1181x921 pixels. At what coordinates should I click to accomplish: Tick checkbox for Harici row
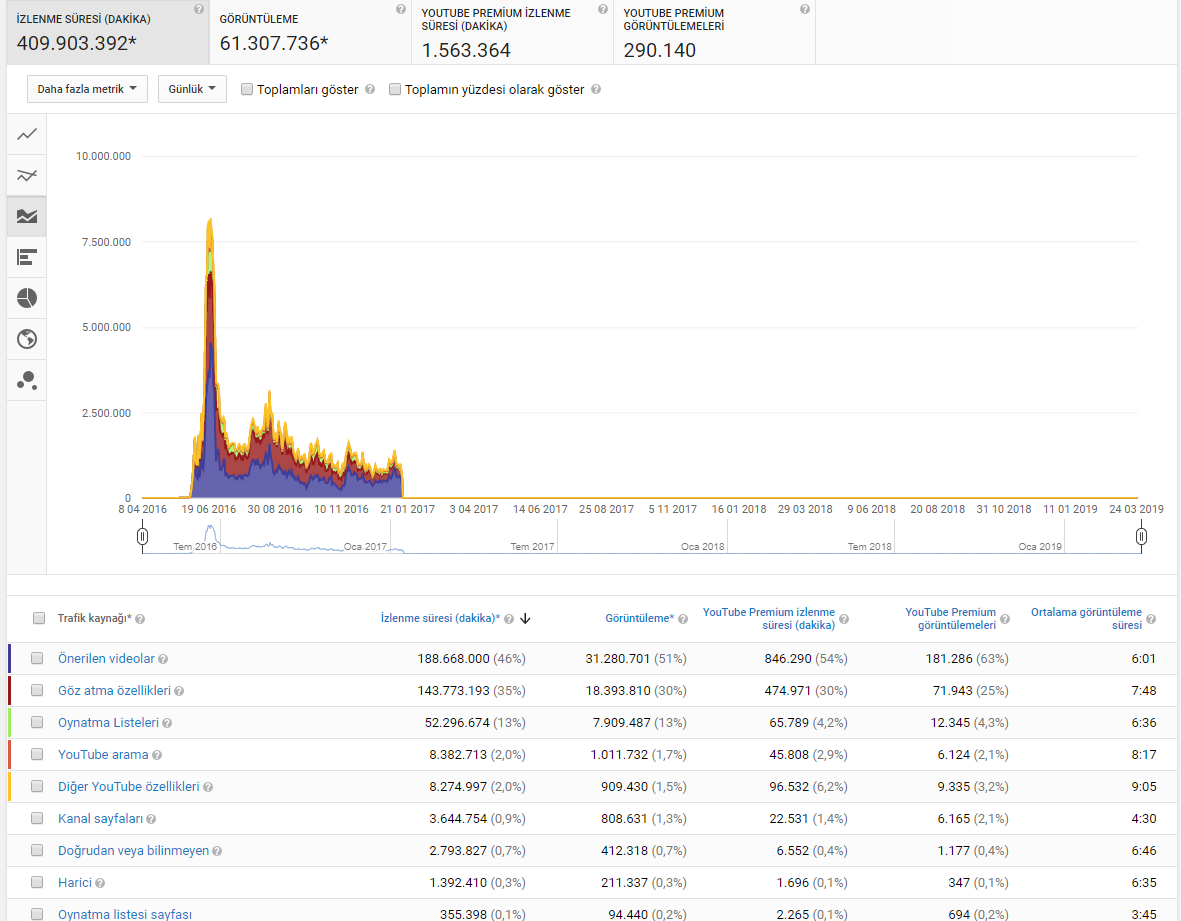pyautogui.click(x=37, y=883)
